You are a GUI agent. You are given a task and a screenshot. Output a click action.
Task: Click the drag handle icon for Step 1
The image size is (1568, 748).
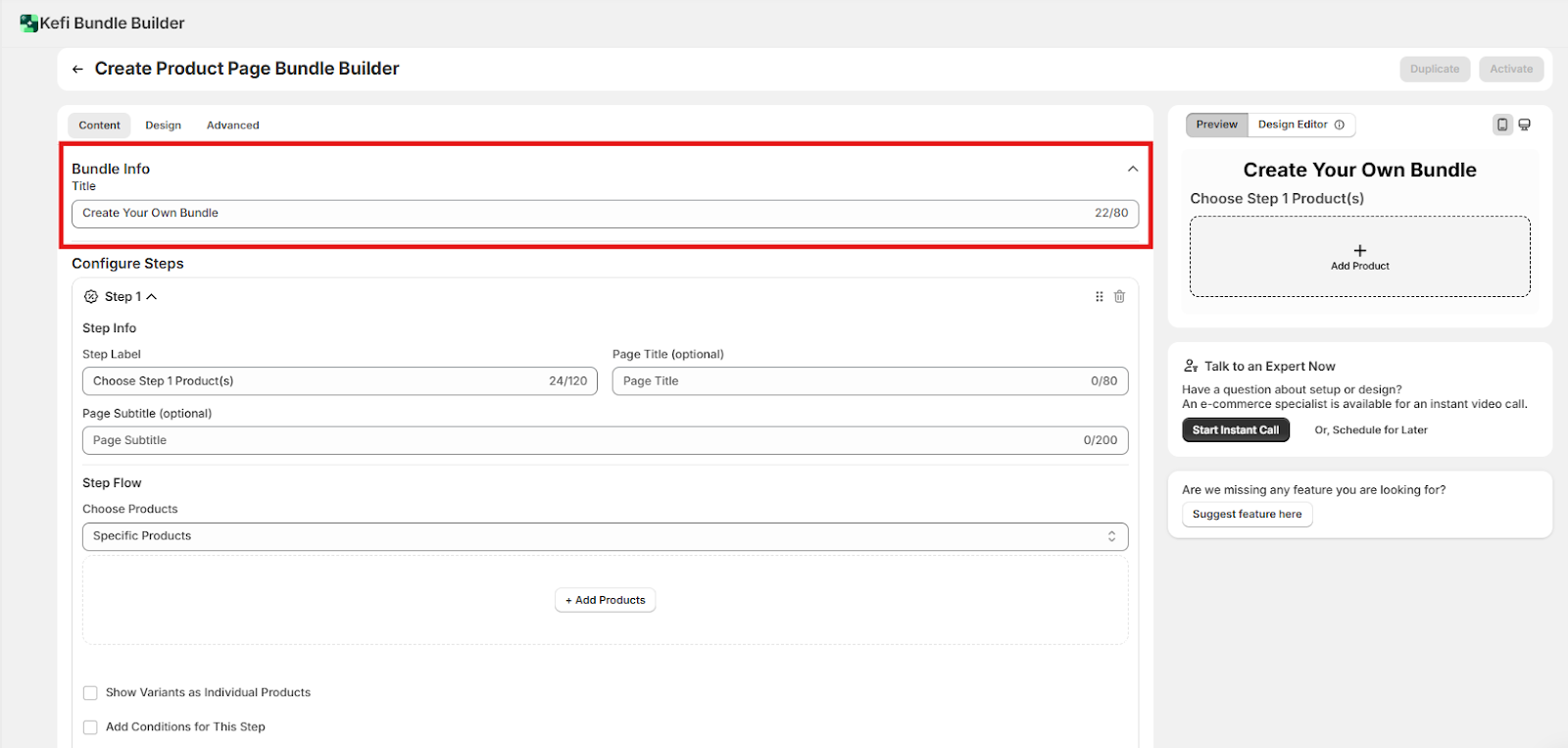(1099, 297)
